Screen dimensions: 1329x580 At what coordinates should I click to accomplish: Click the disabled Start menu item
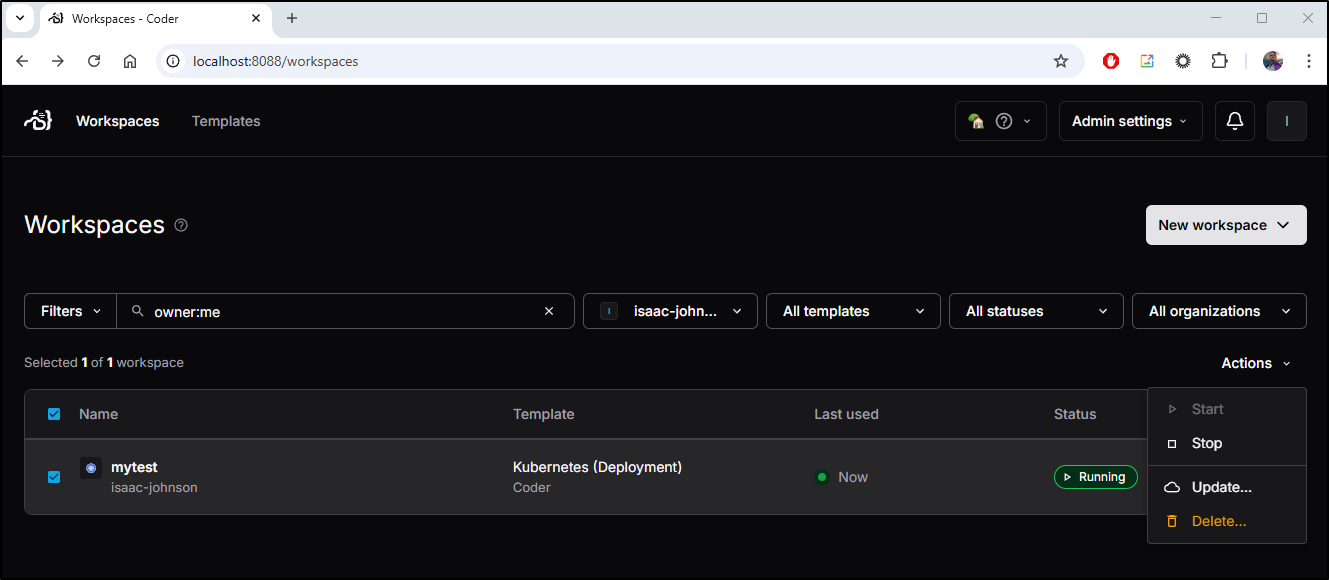[1227, 409]
